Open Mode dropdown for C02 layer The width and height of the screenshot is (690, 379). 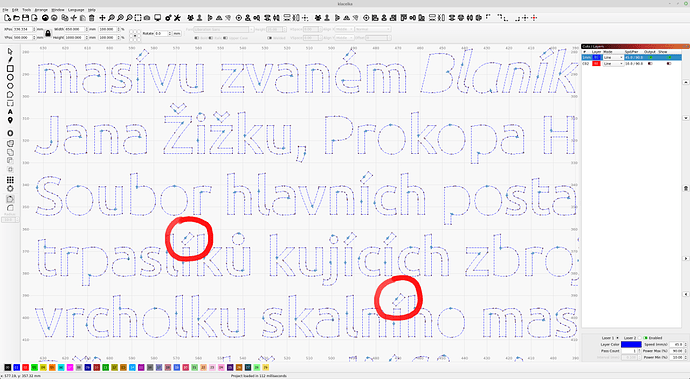coord(613,64)
